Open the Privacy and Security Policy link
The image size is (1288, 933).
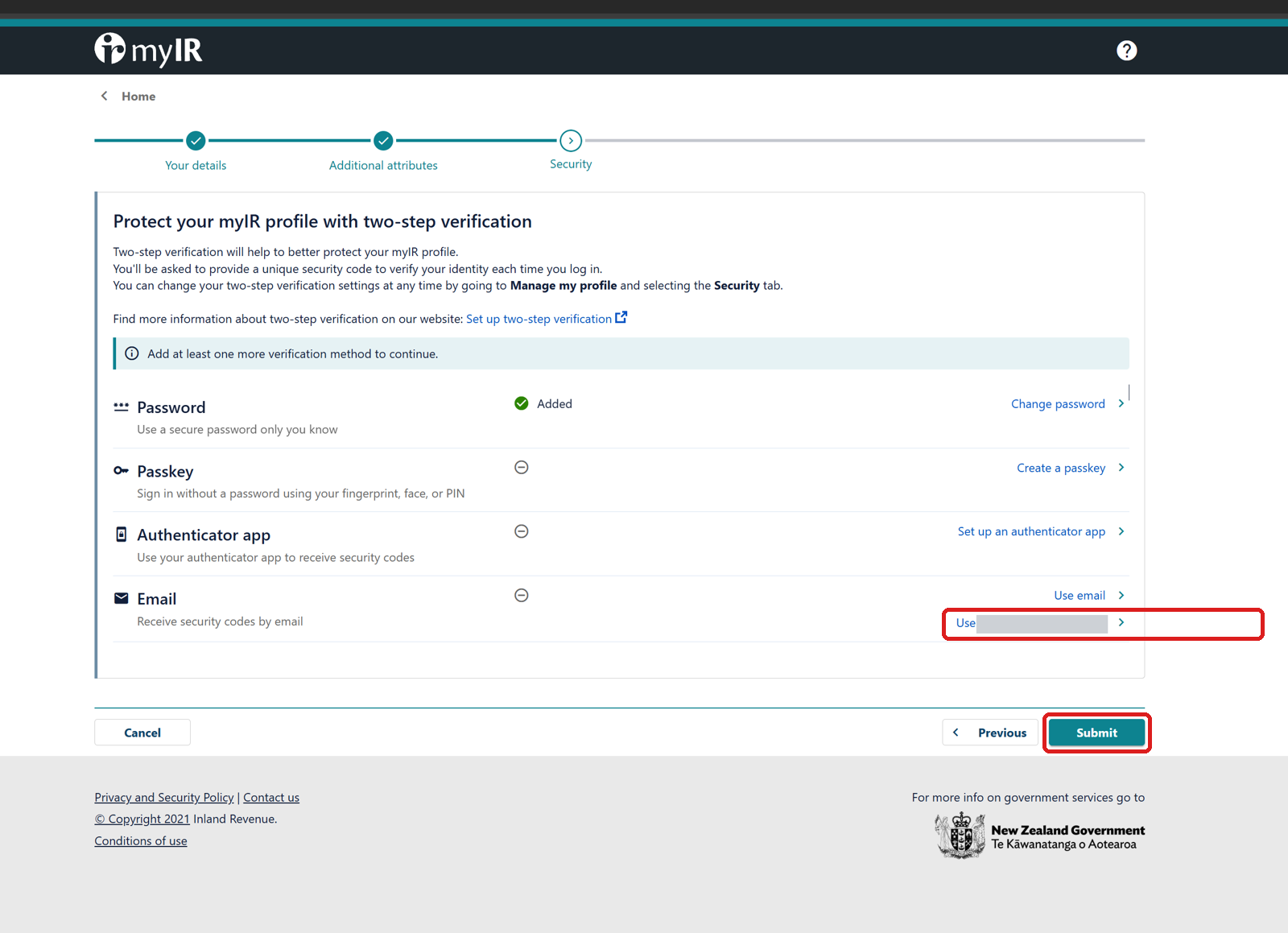164,797
